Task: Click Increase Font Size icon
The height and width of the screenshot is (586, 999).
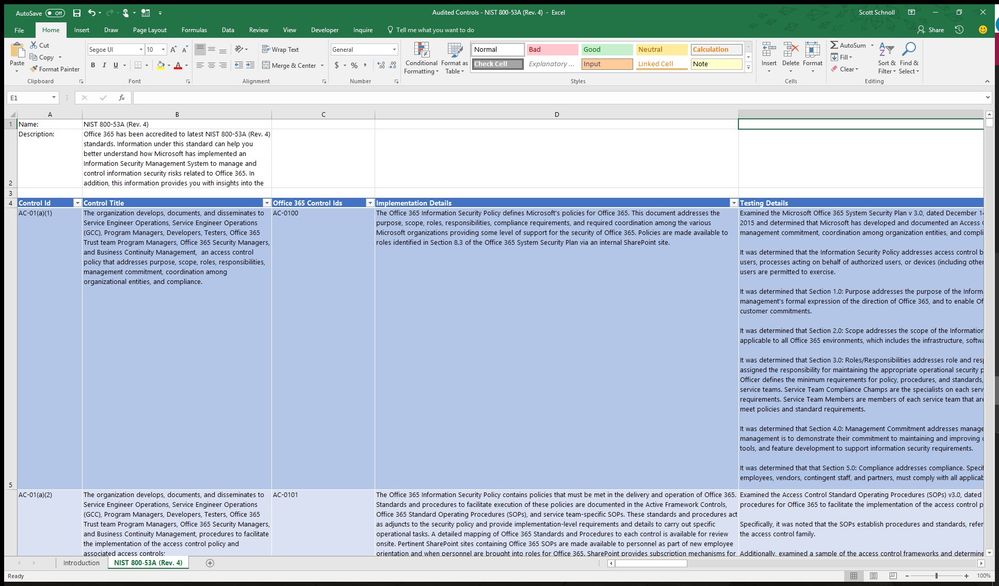Action: [x=173, y=49]
